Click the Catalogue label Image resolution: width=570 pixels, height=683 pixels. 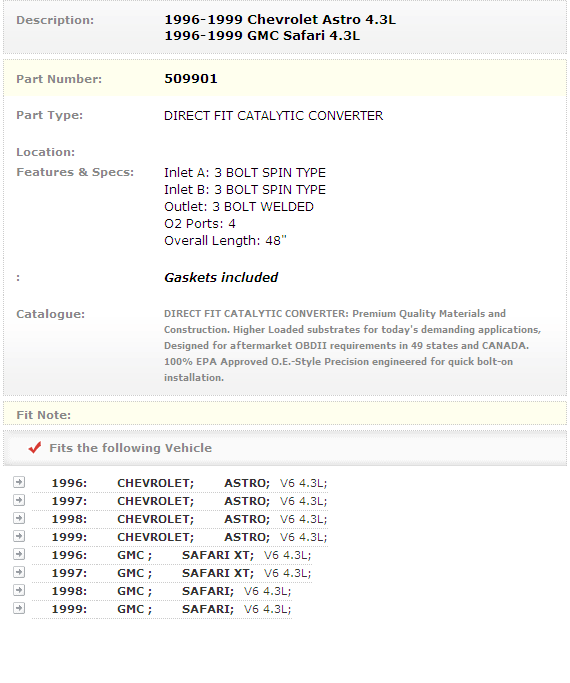tap(51, 314)
